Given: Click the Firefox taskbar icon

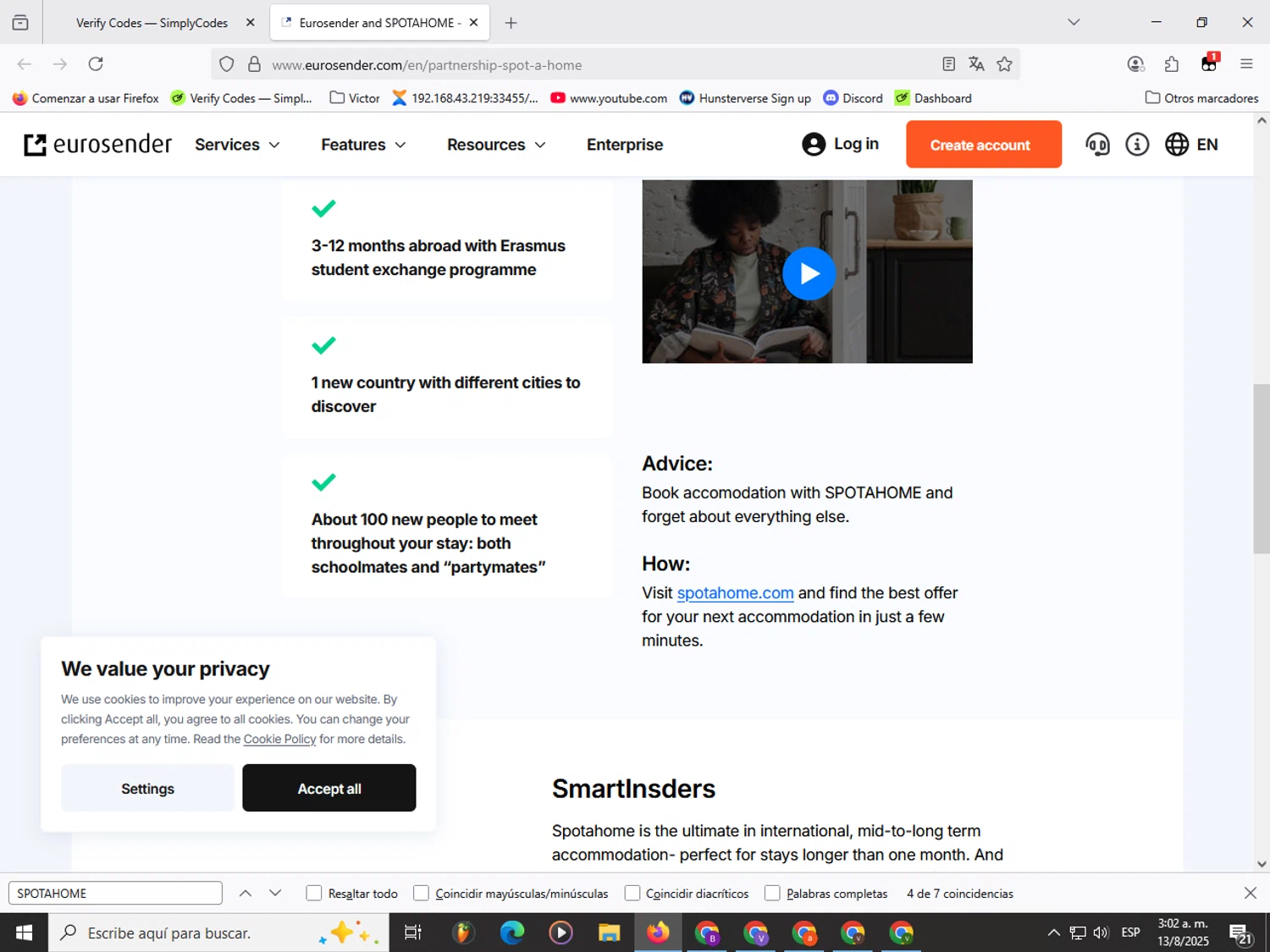Looking at the screenshot, I should tap(658, 933).
